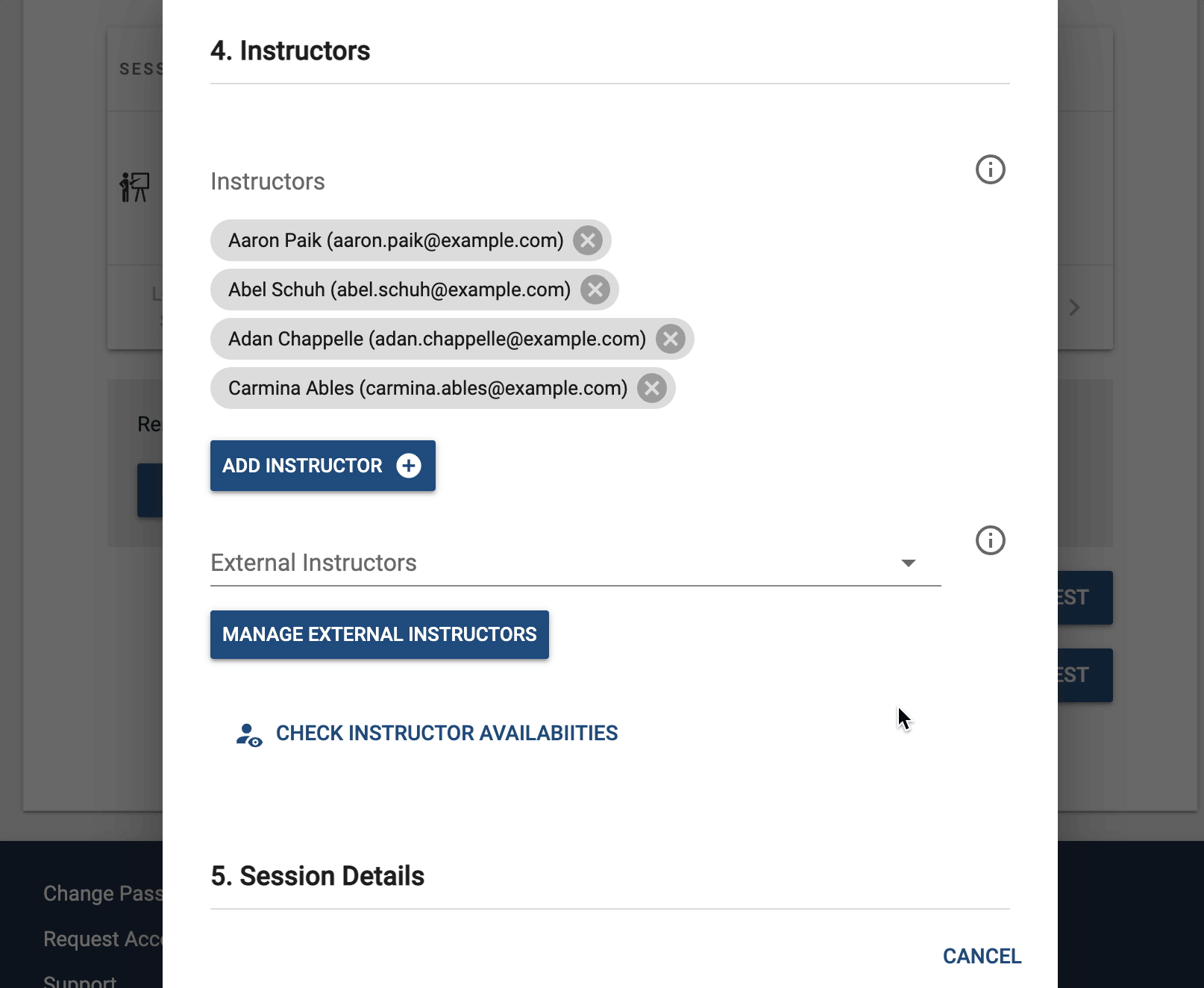Click the instructor presentation icon behind dialog
Screen dimensions: 1204x988
(135, 187)
